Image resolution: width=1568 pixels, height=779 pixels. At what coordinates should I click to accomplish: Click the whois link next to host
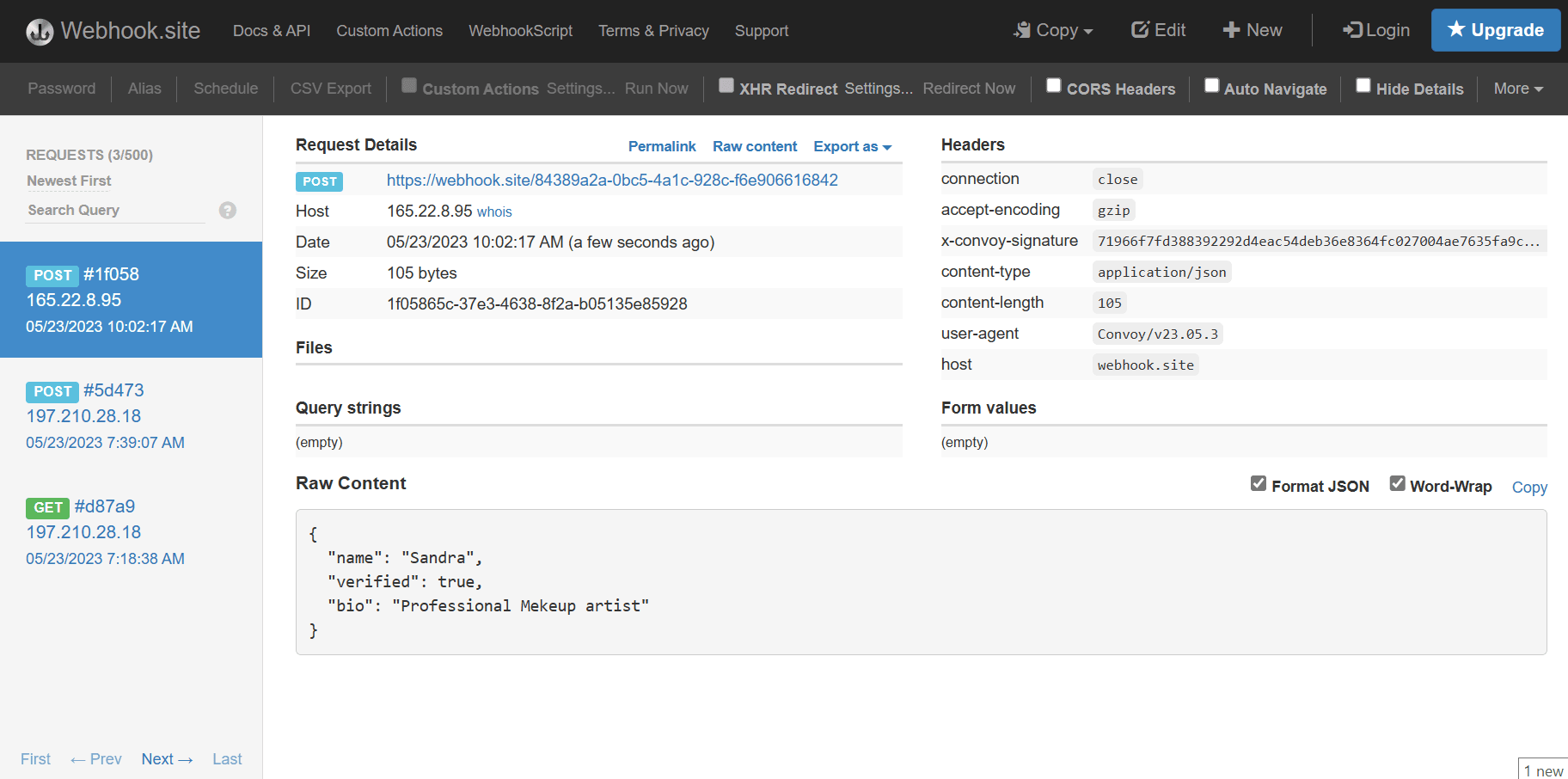coord(494,212)
